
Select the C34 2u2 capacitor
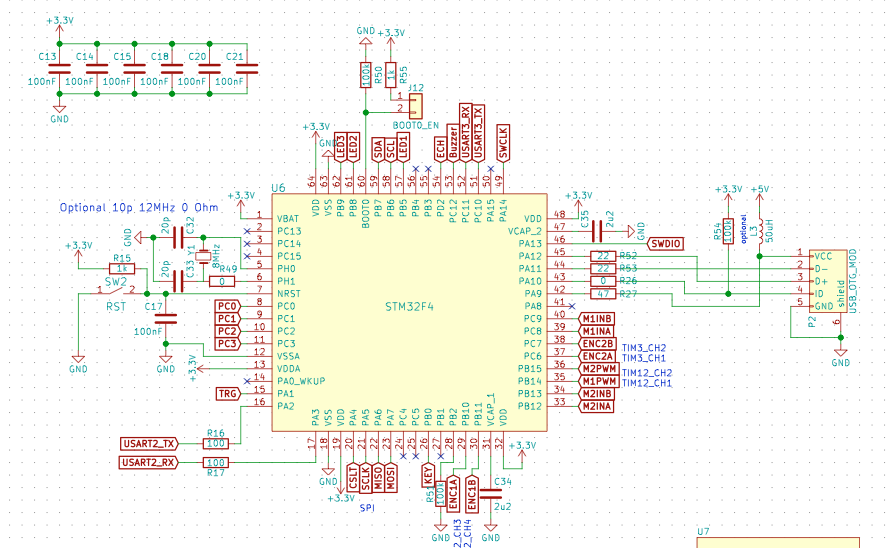(x=490, y=493)
